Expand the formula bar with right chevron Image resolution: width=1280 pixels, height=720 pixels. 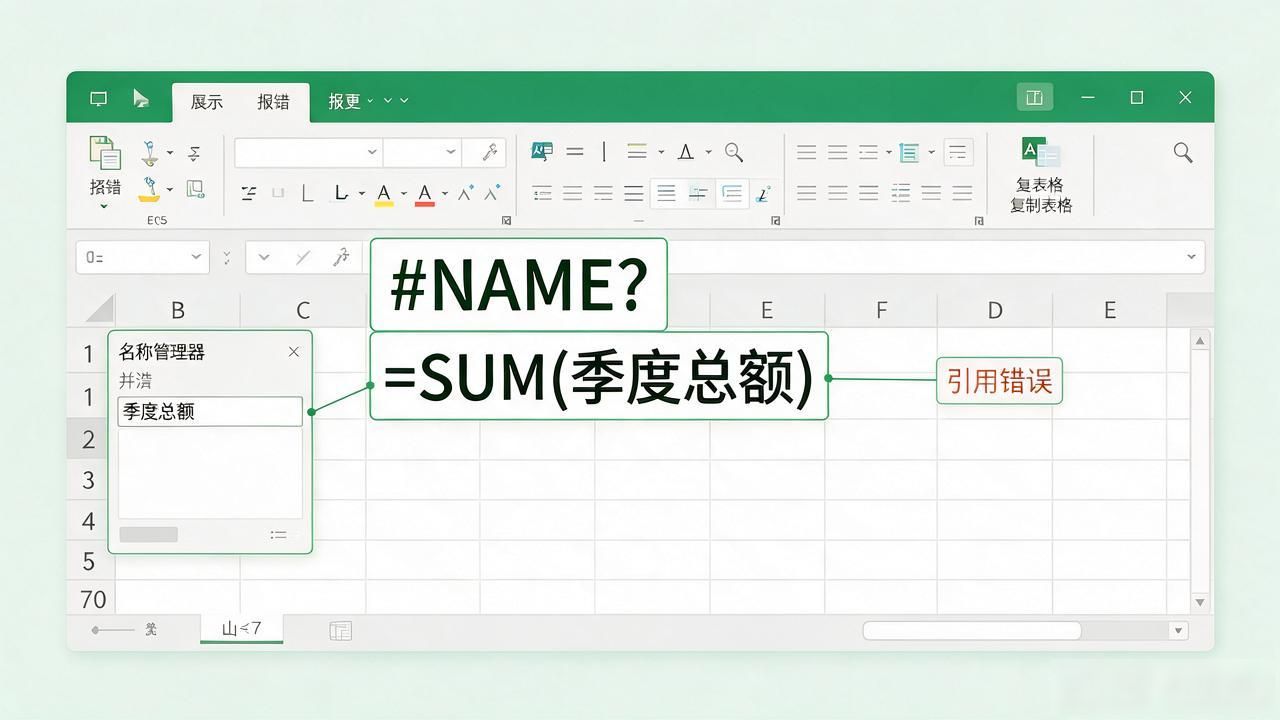1191,257
